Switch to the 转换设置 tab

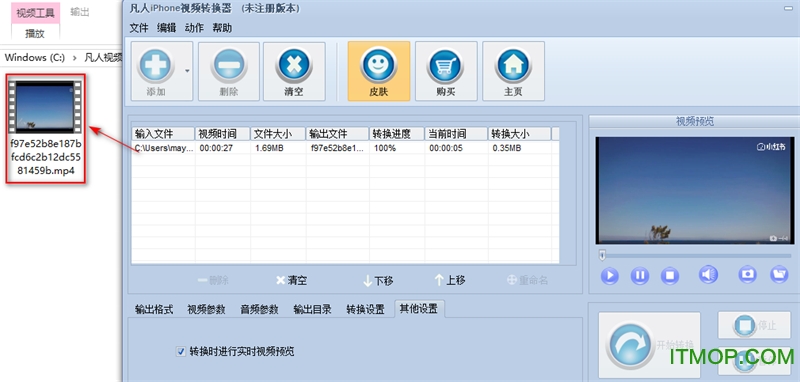(x=365, y=309)
